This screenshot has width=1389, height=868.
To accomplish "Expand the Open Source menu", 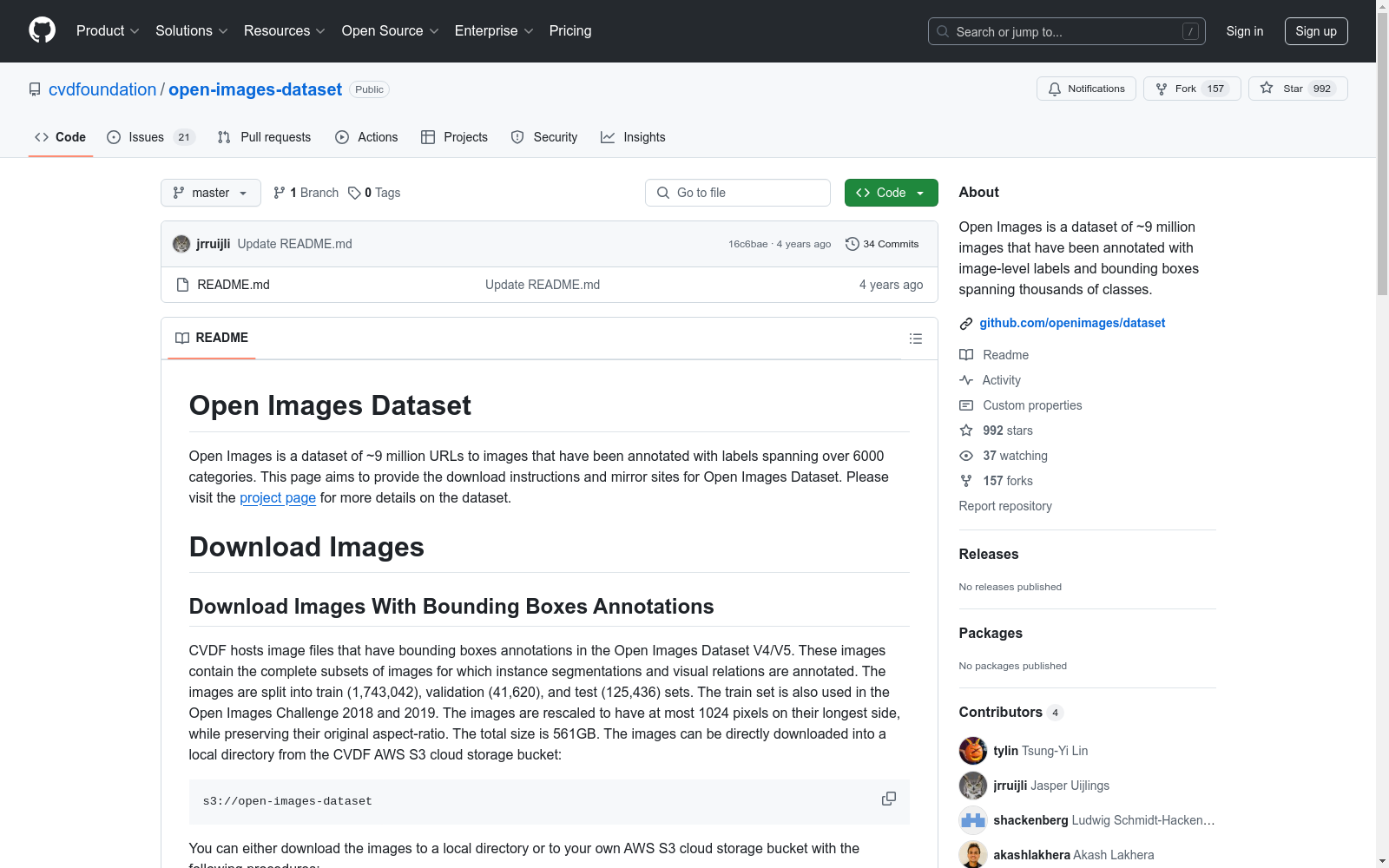I will (x=391, y=31).
